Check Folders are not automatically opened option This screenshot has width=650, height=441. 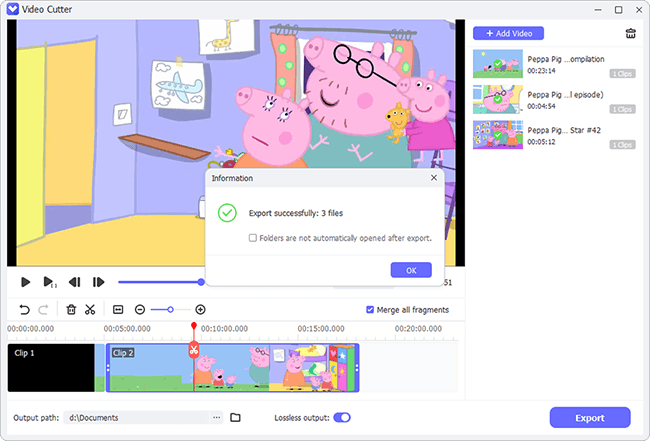pos(252,238)
